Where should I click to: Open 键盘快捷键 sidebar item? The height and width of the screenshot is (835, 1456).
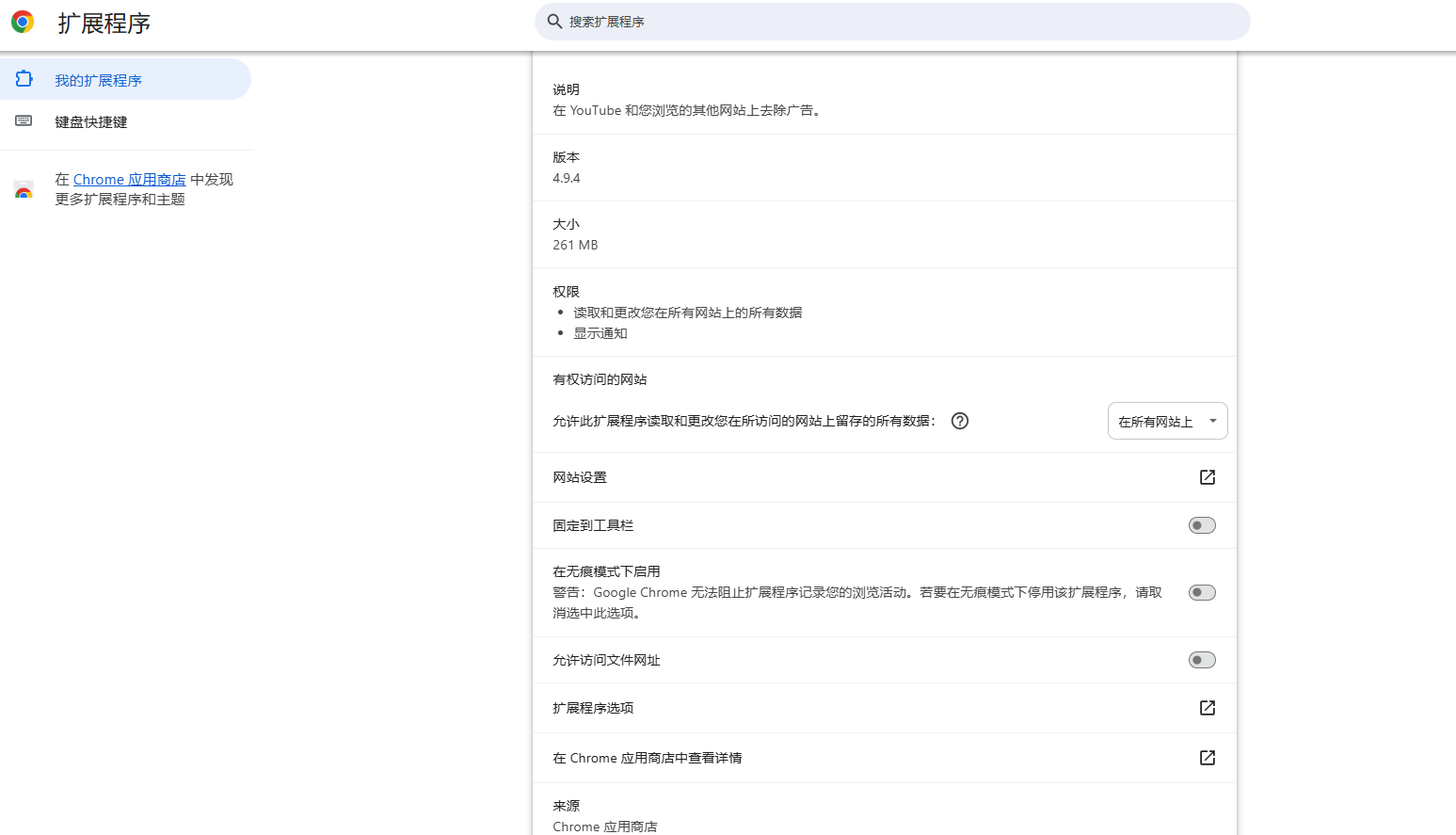[x=125, y=121]
